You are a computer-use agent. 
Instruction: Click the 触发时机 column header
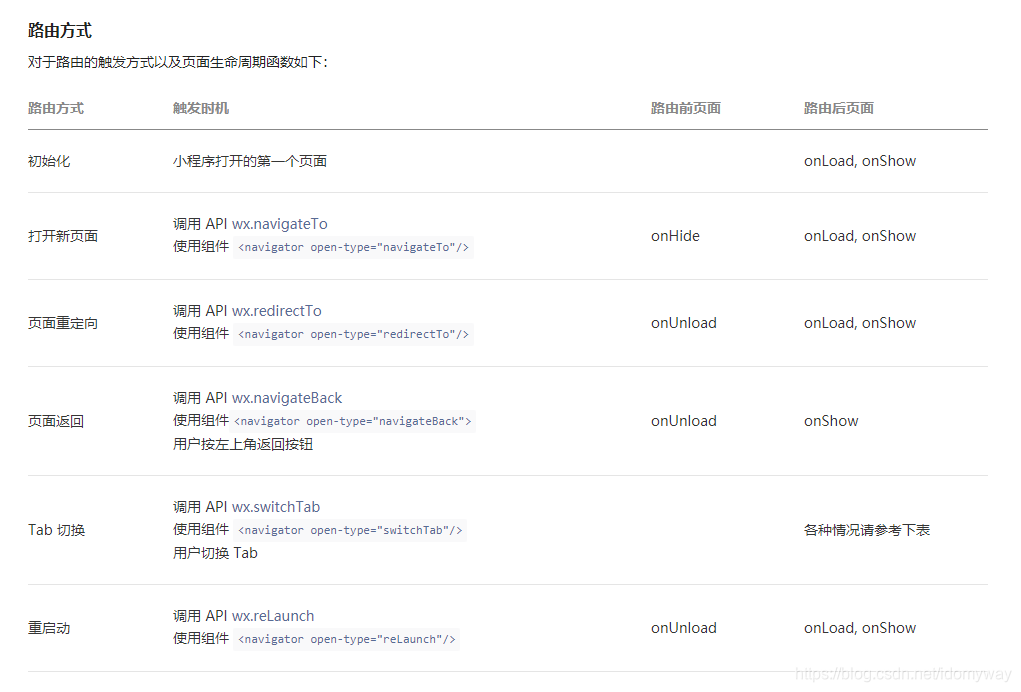pyautogui.click(x=201, y=108)
